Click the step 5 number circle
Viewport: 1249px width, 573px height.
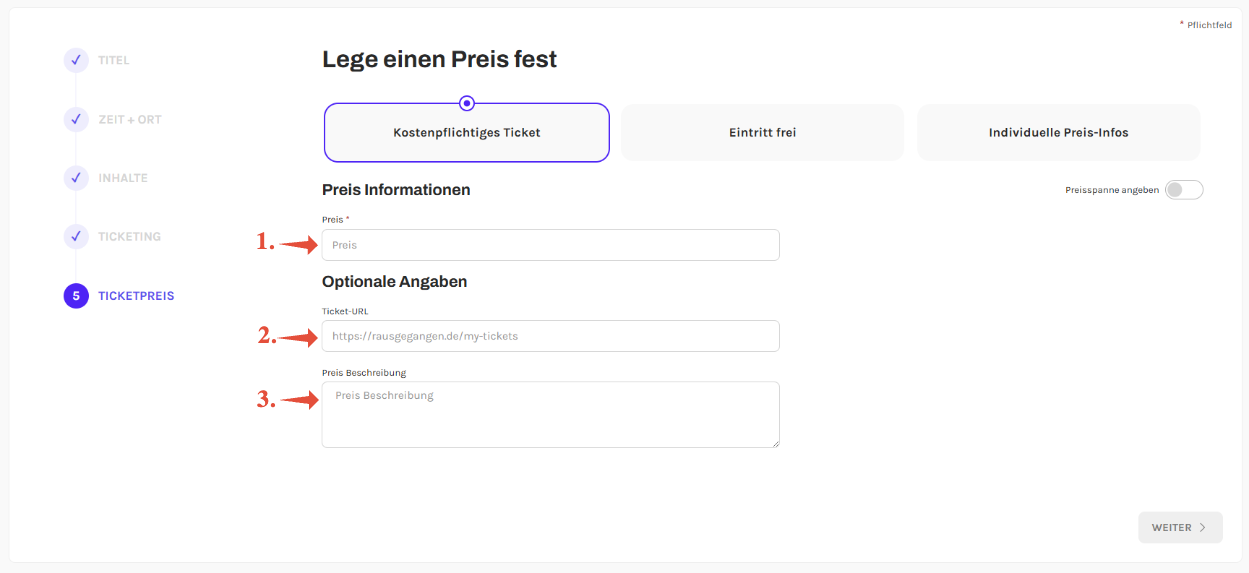pyautogui.click(x=76, y=296)
